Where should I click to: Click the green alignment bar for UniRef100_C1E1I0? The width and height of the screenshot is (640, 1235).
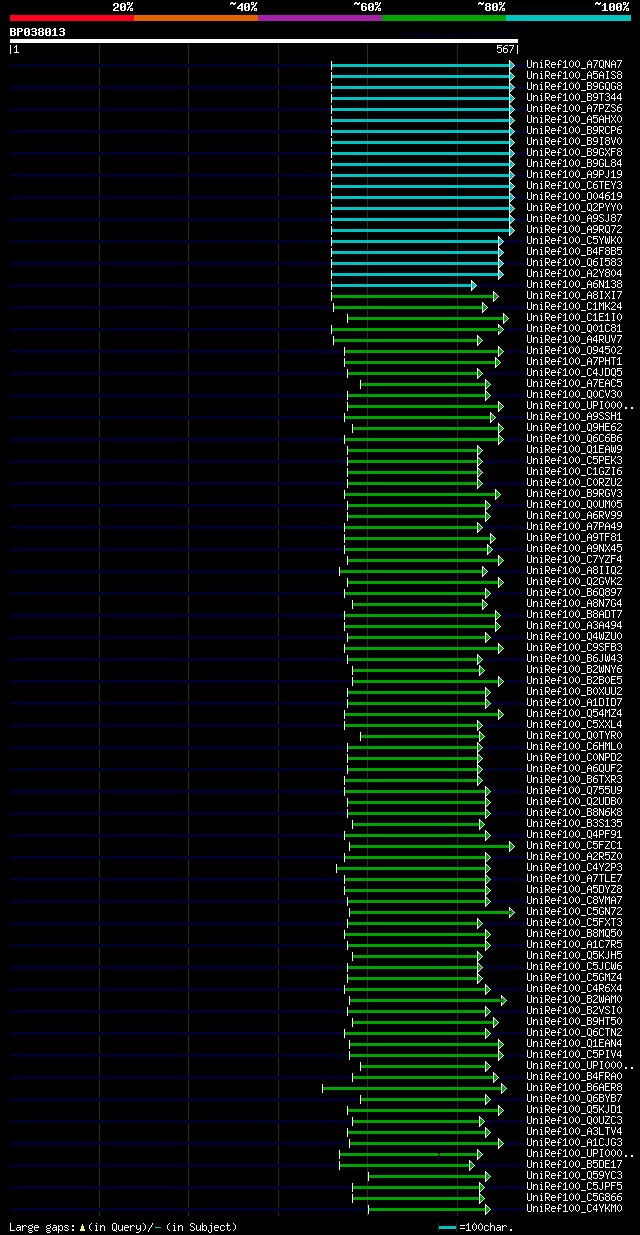[427, 317]
